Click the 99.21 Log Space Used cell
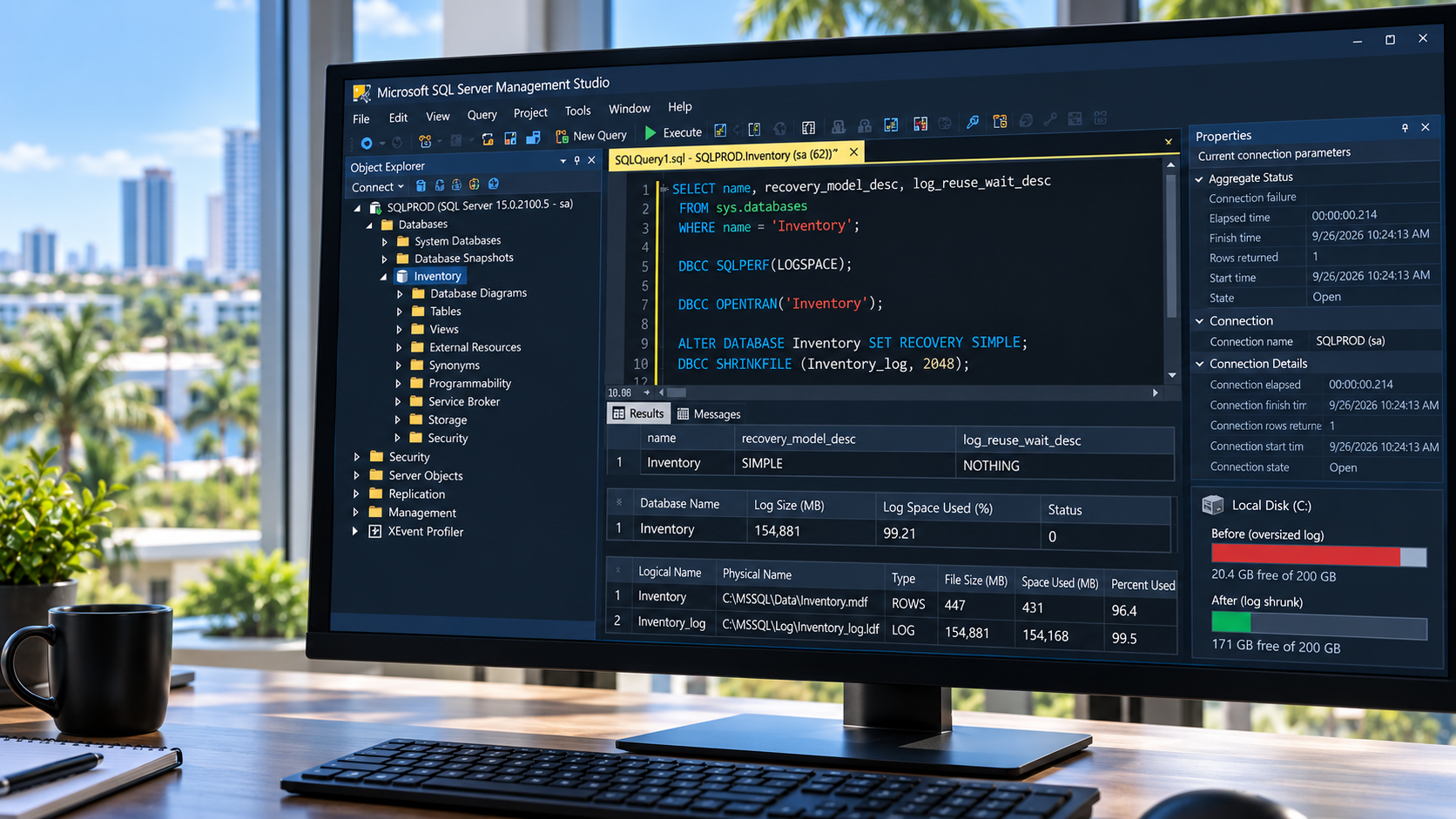This screenshot has width=1456, height=819. pos(958,534)
